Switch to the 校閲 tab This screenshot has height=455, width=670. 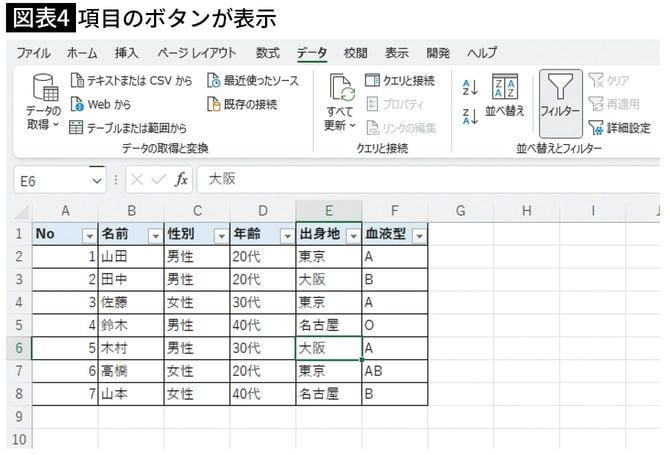(356, 53)
